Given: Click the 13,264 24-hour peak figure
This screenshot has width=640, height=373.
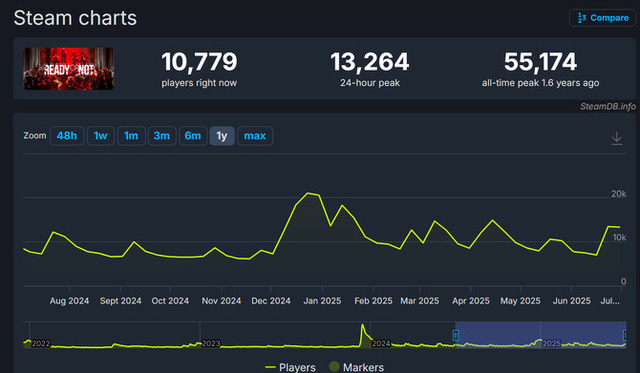Looking at the screenshot, I should (370, 62).
